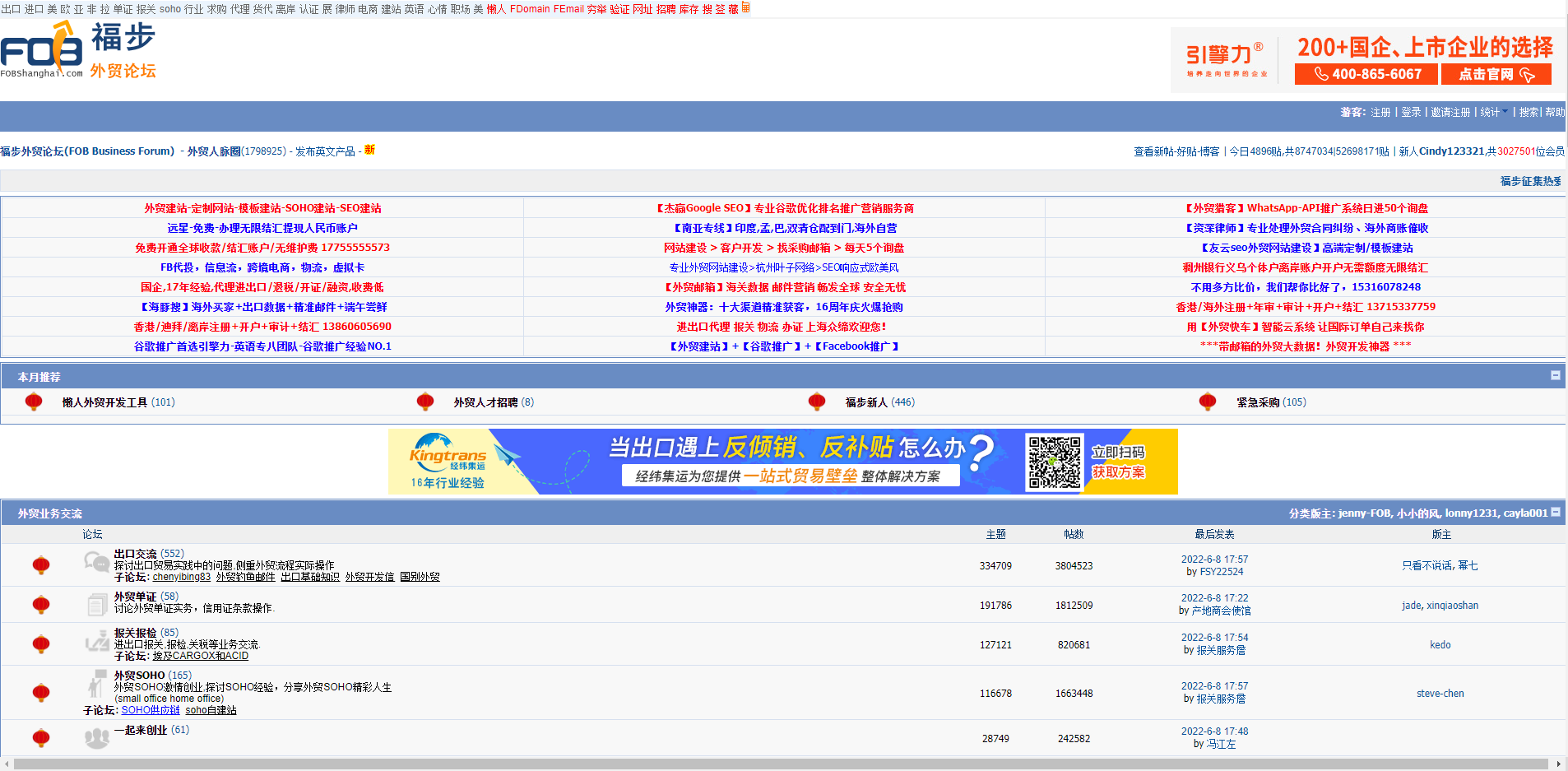The width and height of the screenshot is (1568, 771).
Task: Click moderator steve-chen link
Action: pos(1440,694)
